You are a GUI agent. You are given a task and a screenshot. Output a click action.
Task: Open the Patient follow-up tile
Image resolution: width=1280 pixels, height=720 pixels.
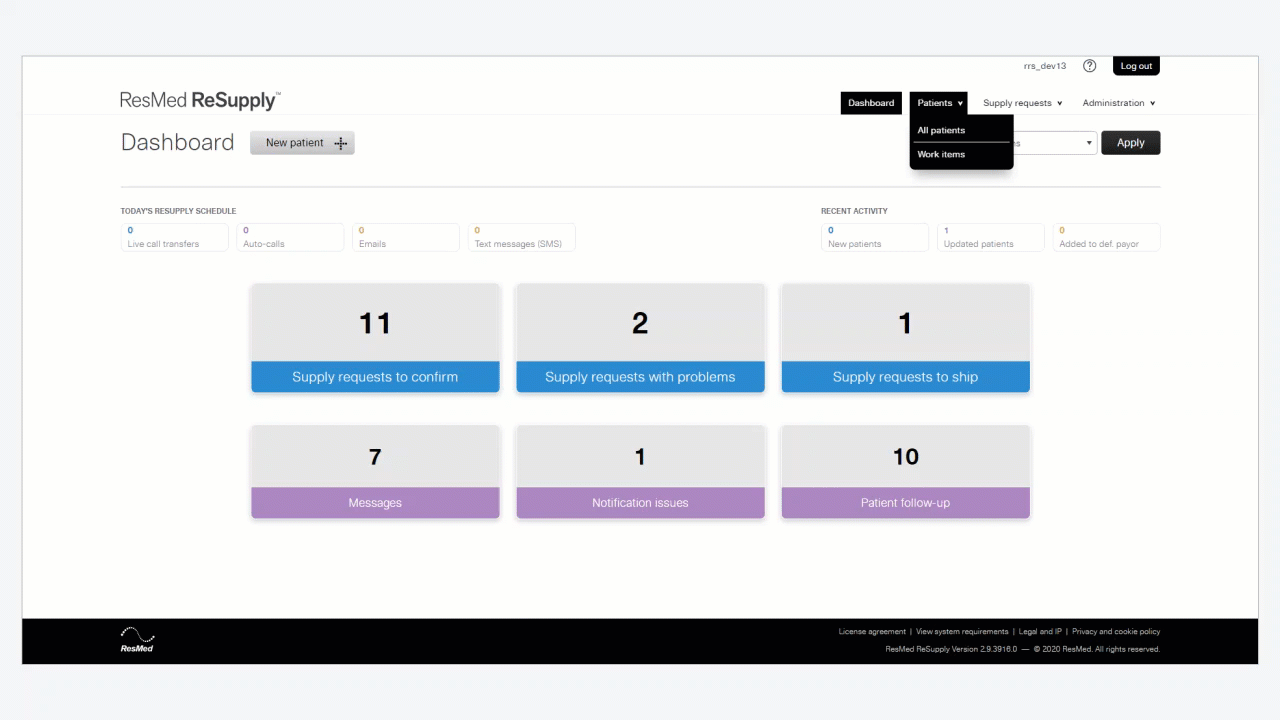905,472
